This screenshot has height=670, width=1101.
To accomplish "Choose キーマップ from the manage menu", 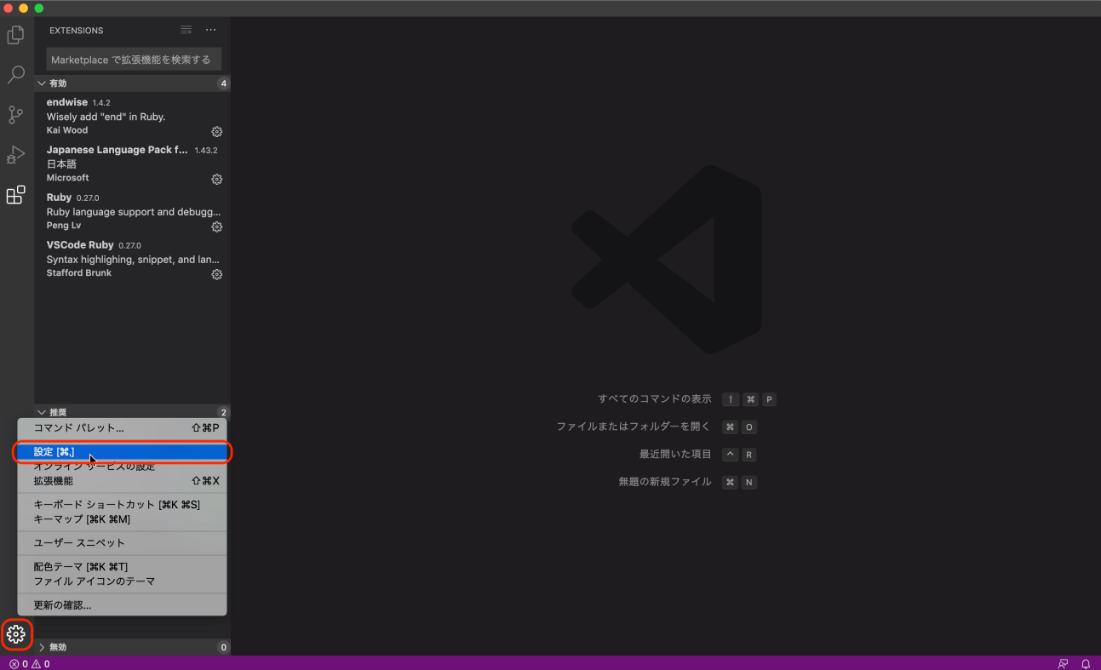I will tap(122, 519).
